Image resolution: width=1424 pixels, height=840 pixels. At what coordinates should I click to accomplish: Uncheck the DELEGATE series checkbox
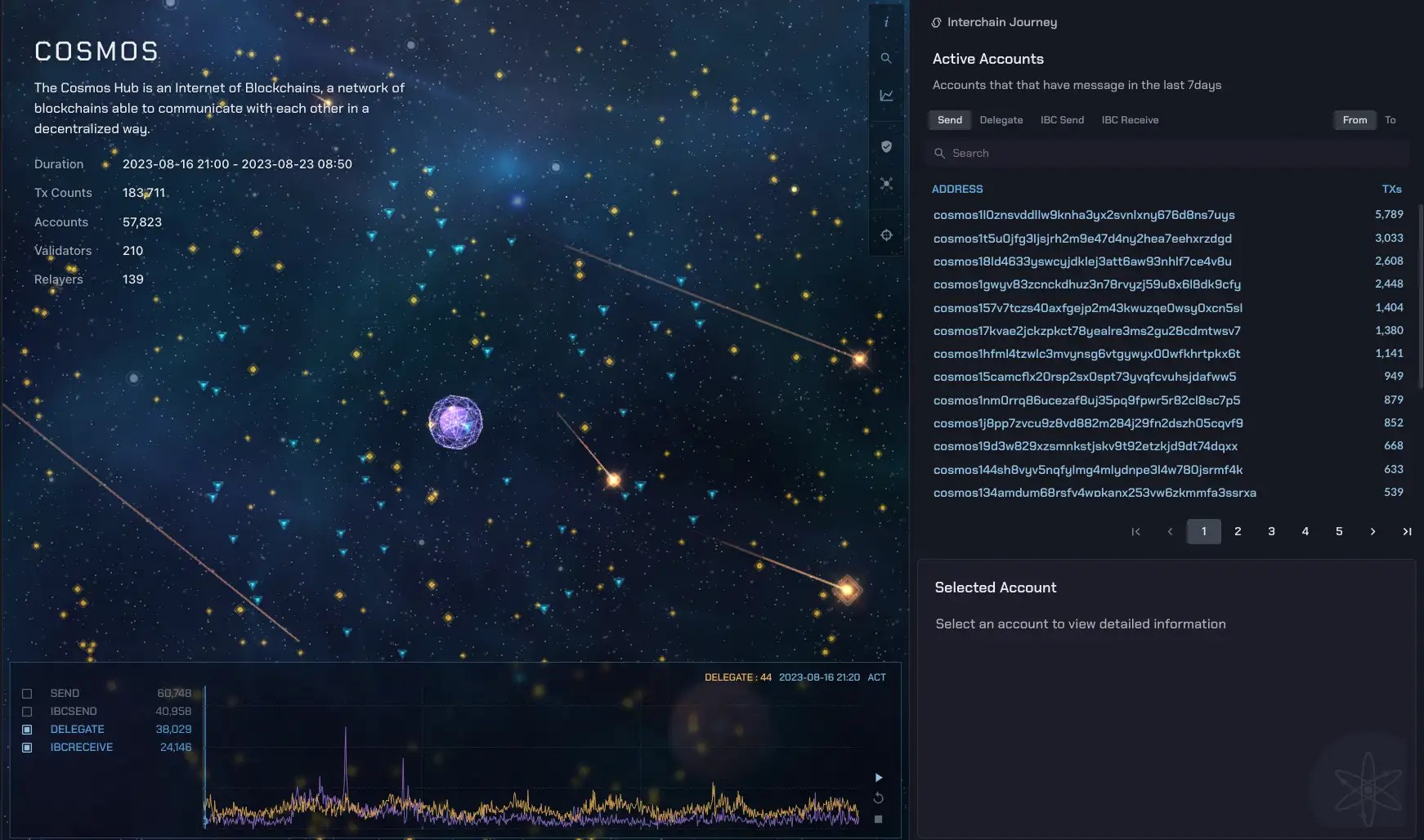[27, 730]
